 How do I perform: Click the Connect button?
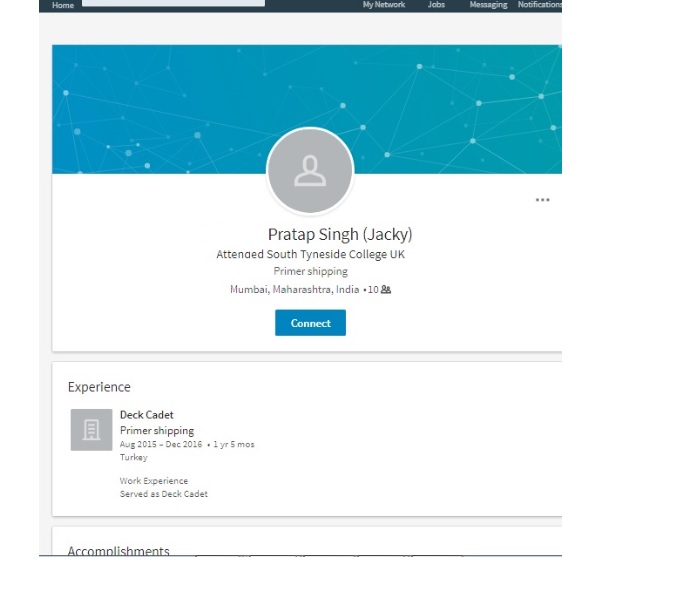[310, 323]
